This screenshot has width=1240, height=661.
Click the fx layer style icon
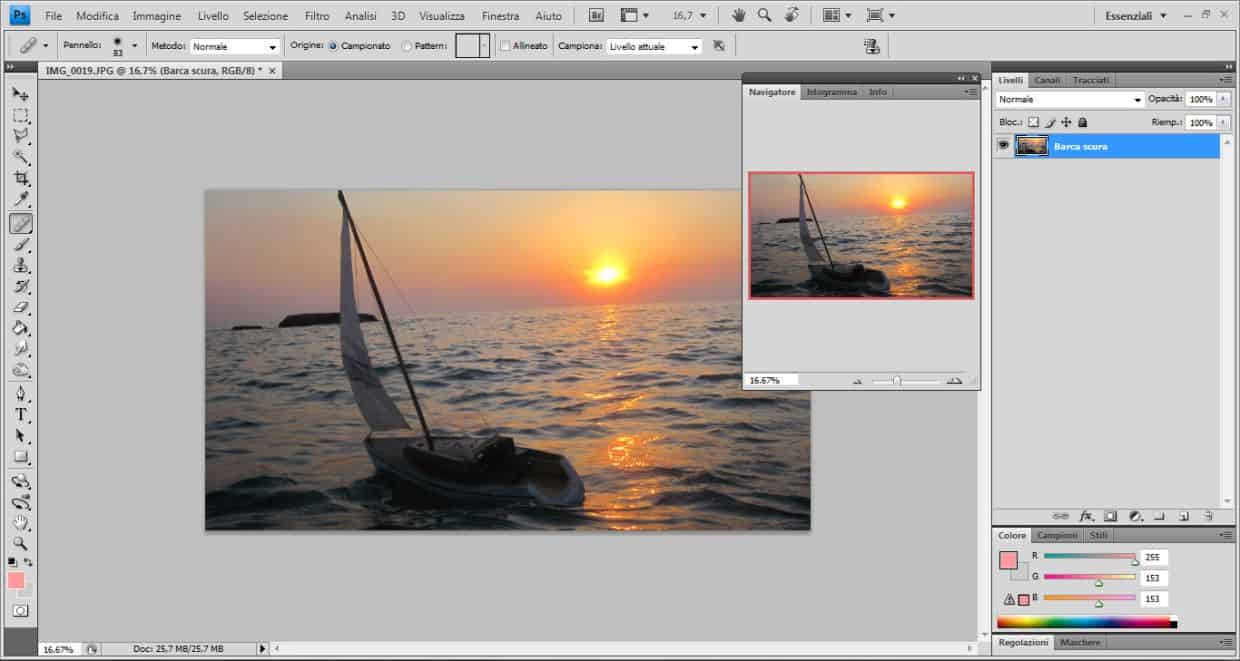tap(1086, 516)
